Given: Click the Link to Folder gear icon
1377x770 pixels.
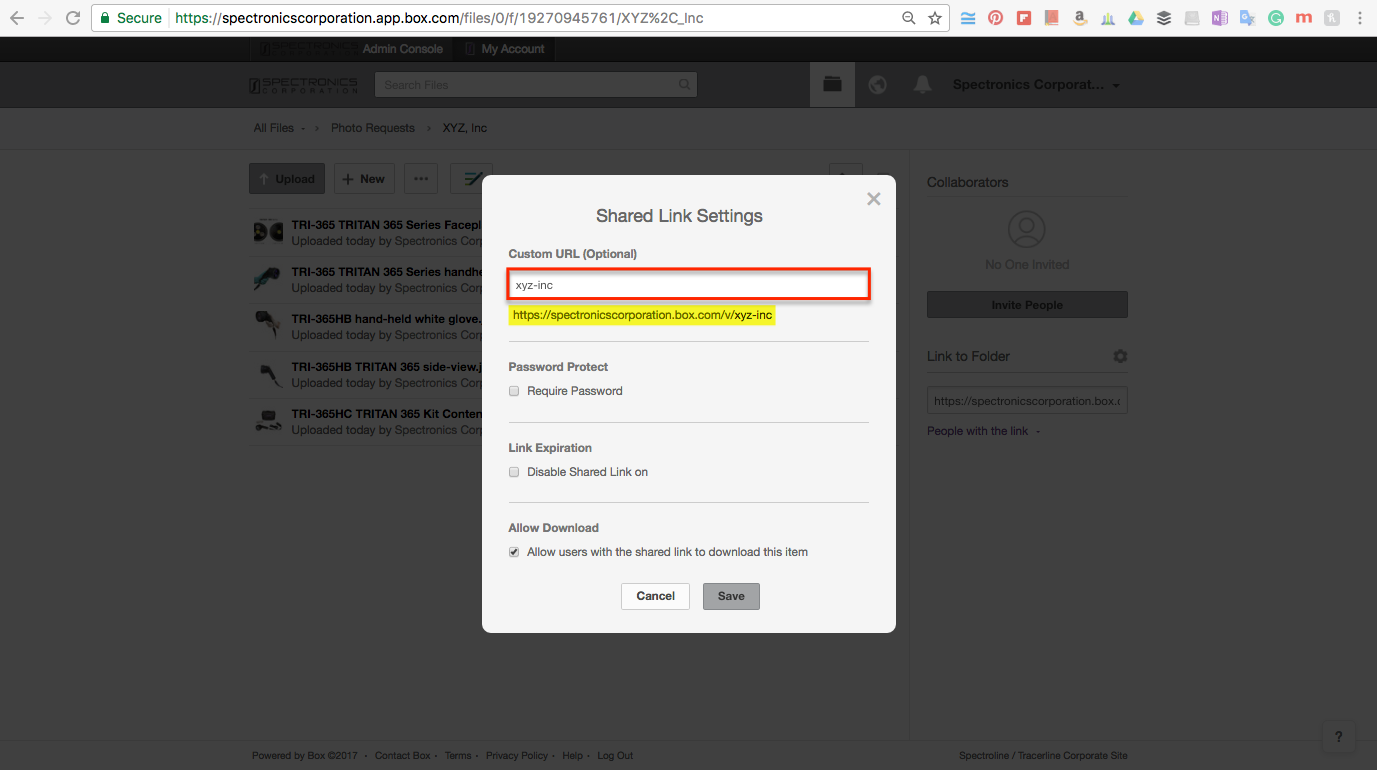Looking at the screenshot, I should (x=1120, y=357).
